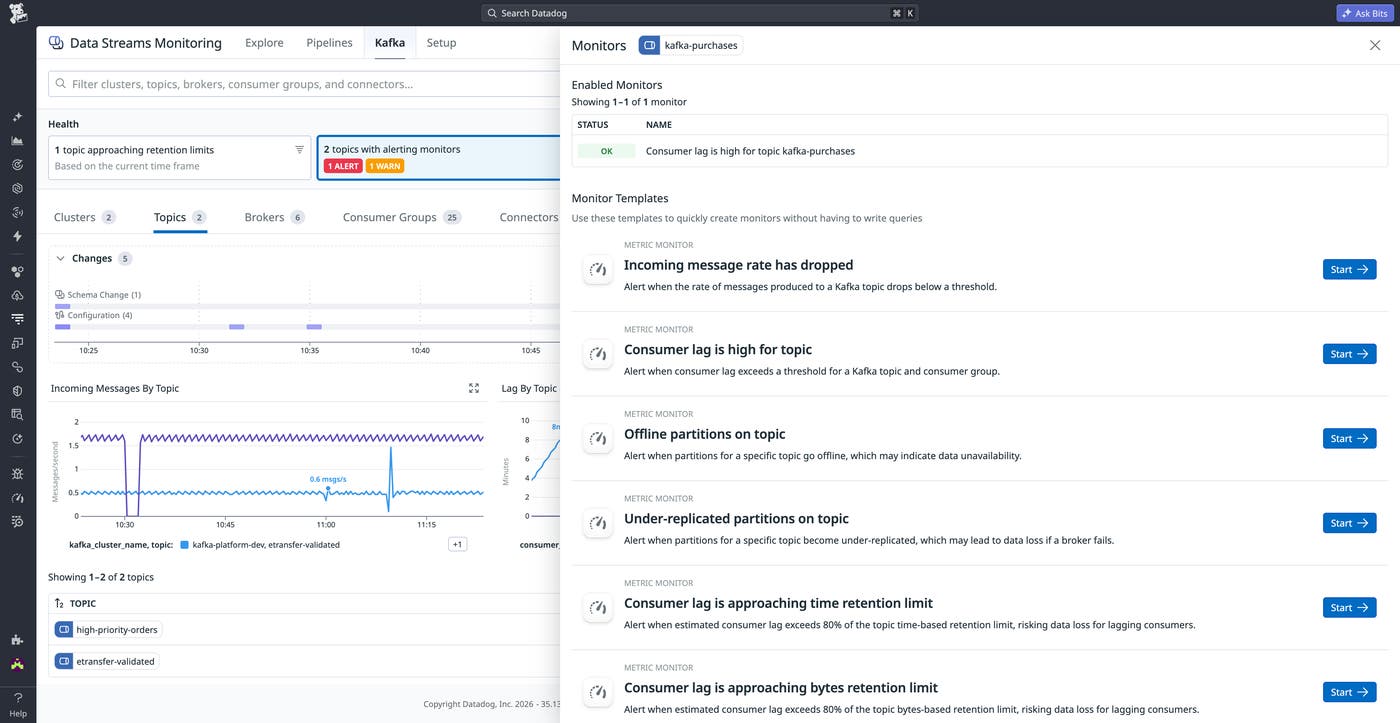Click the high-priority-orders topic icon

64,630
